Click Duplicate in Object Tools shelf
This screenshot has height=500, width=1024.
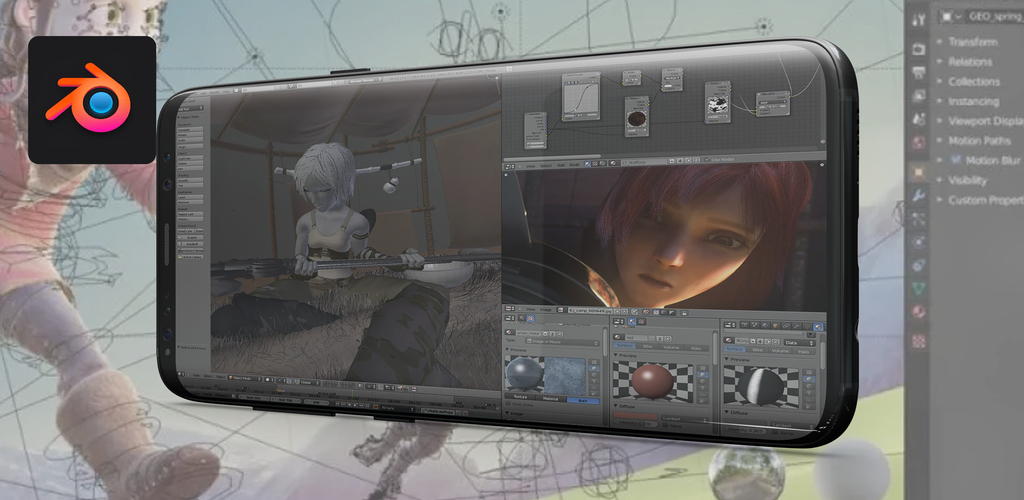[x=191, y=159]
